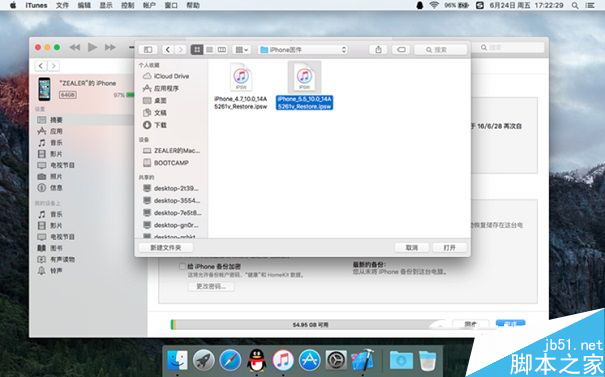Open QQ penguin app from Dock

pyautogui.click(x=257, y=360)
